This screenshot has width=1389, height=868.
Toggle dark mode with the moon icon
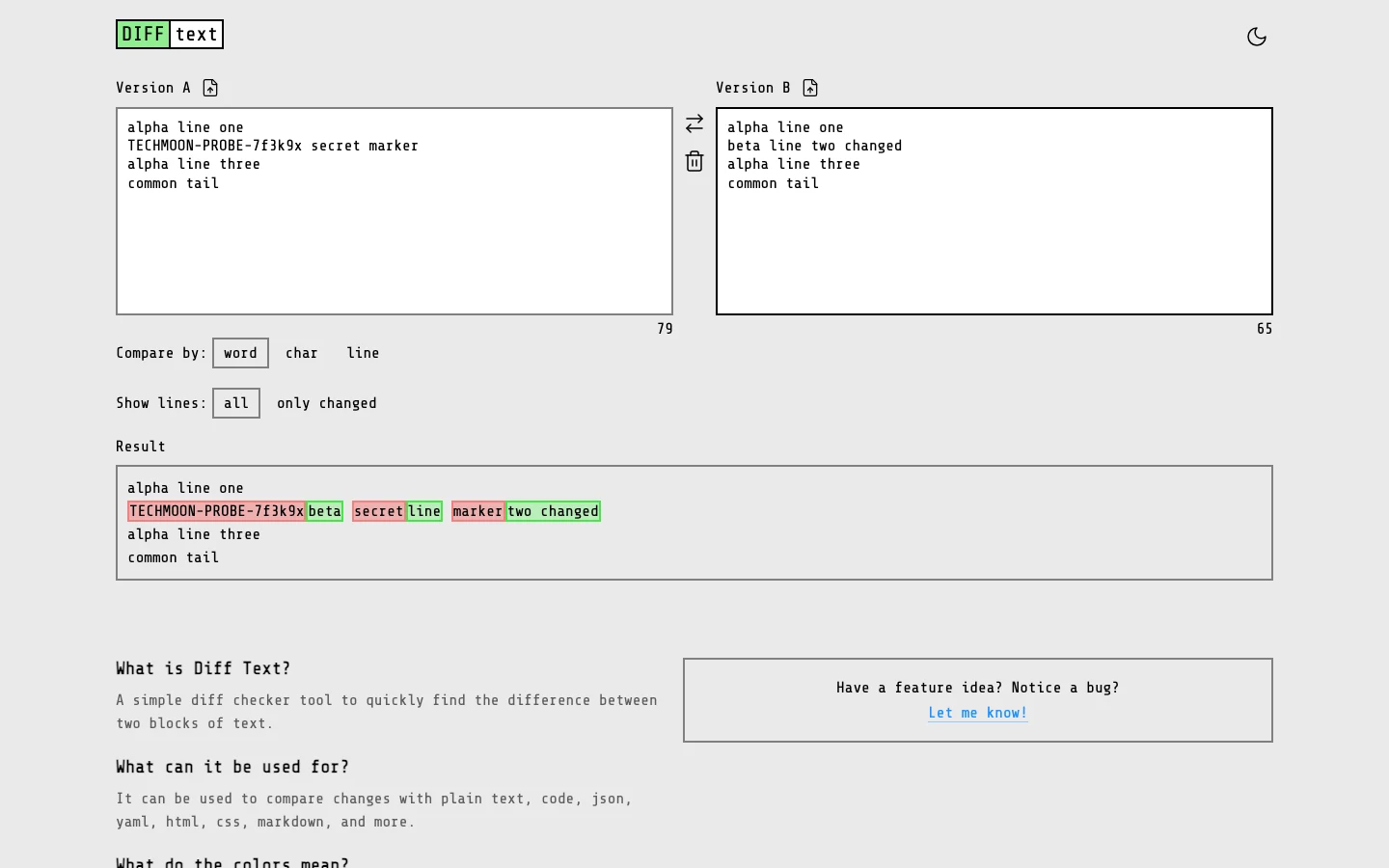coord(1256,37)
